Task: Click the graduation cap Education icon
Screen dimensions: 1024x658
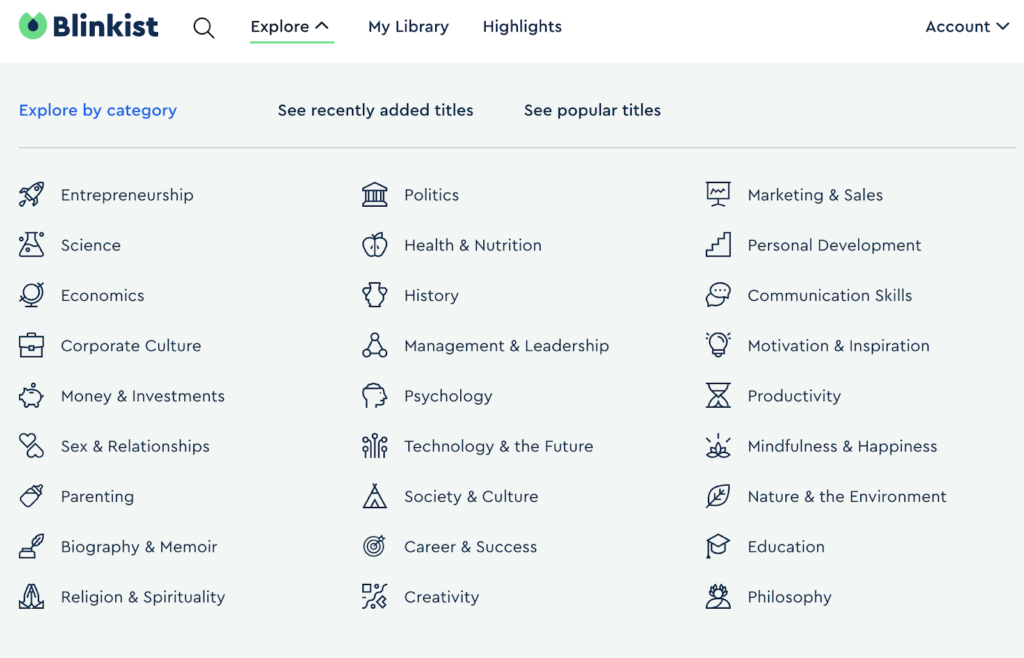Action: pos(718,546)
